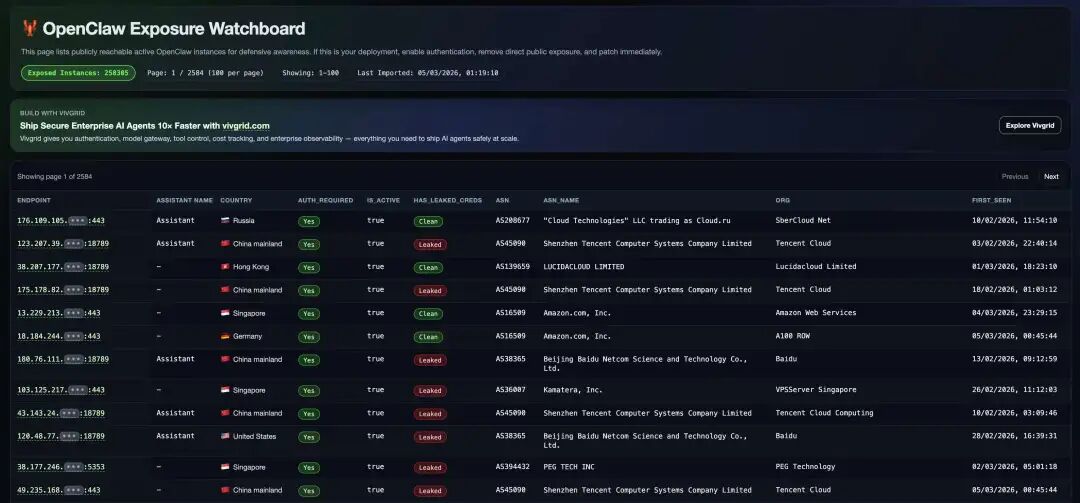Open the vivgrid.com link
1080x503 pixels.
[x=246, y=126]
